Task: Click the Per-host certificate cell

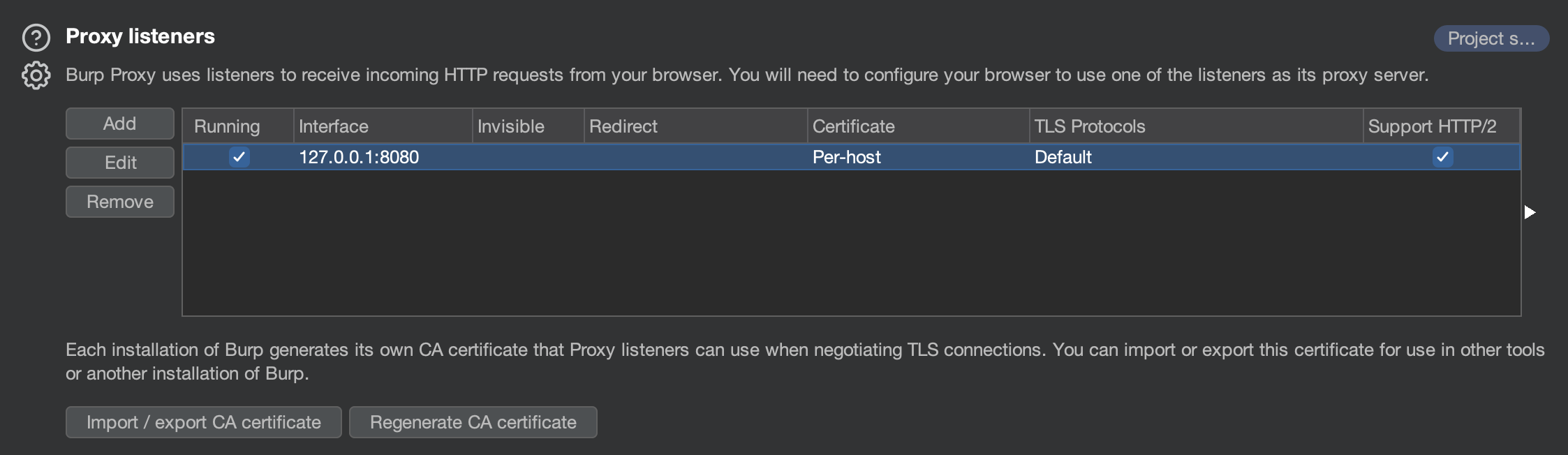Action: (x=847, y=157)
